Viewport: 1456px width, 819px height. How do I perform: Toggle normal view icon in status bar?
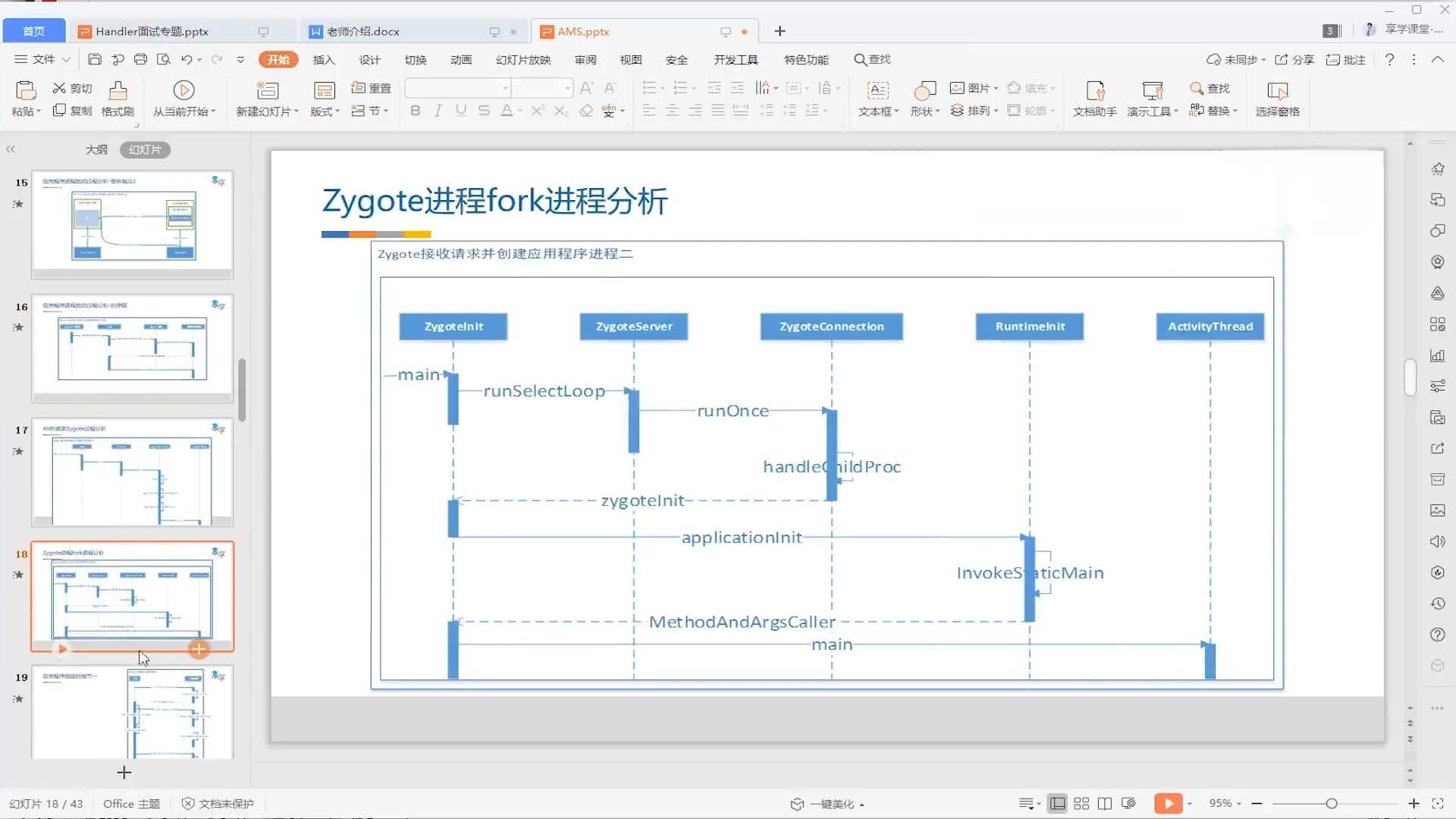pos(1057,803)
